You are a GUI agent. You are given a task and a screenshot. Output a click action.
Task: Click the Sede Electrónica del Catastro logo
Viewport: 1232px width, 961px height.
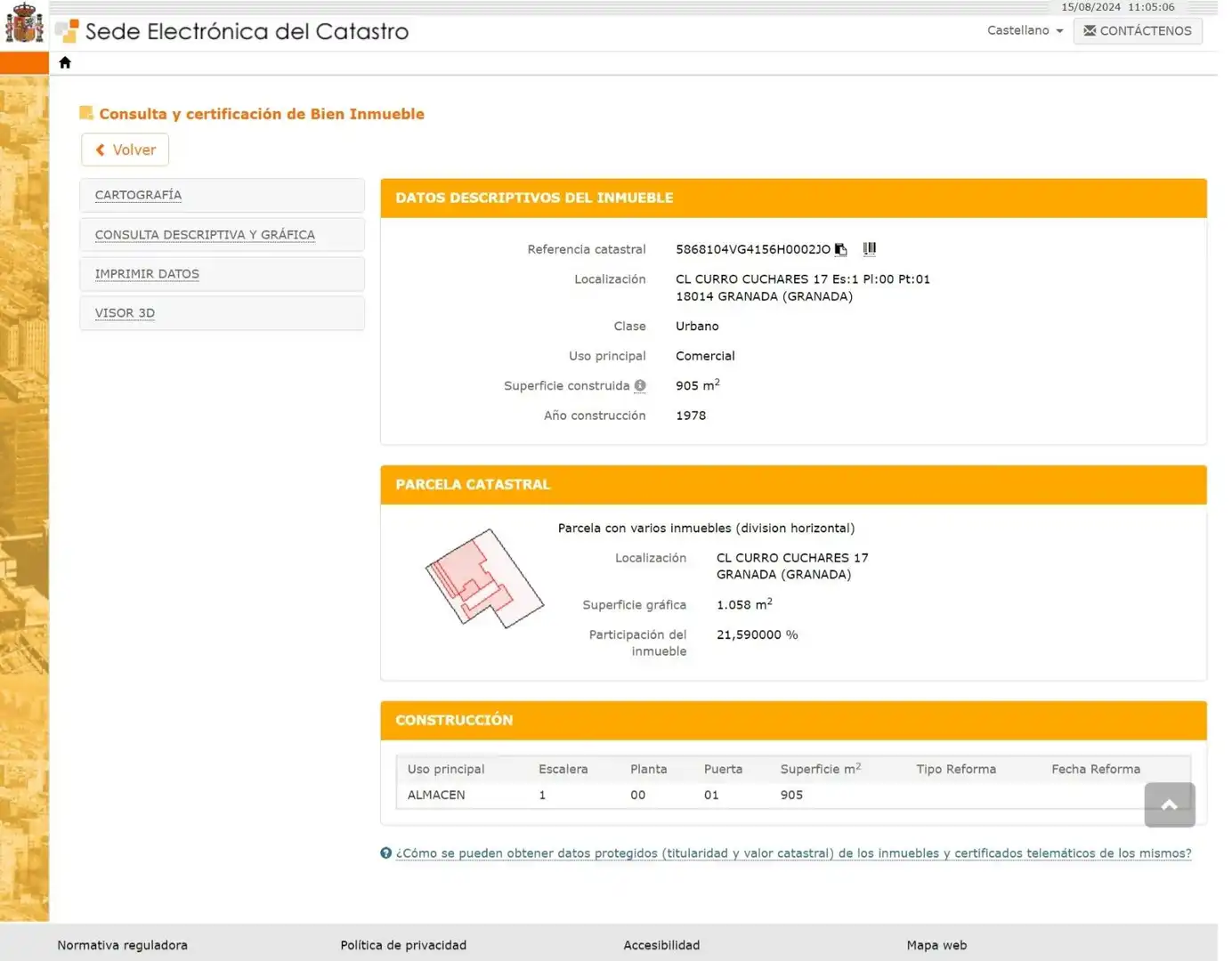(x=232, y=31)
